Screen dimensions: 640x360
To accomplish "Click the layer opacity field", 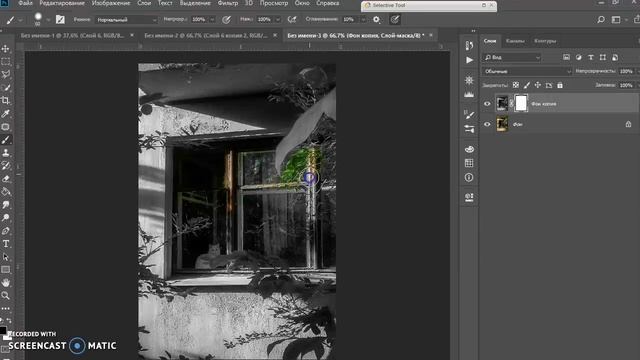I will 626,71.
